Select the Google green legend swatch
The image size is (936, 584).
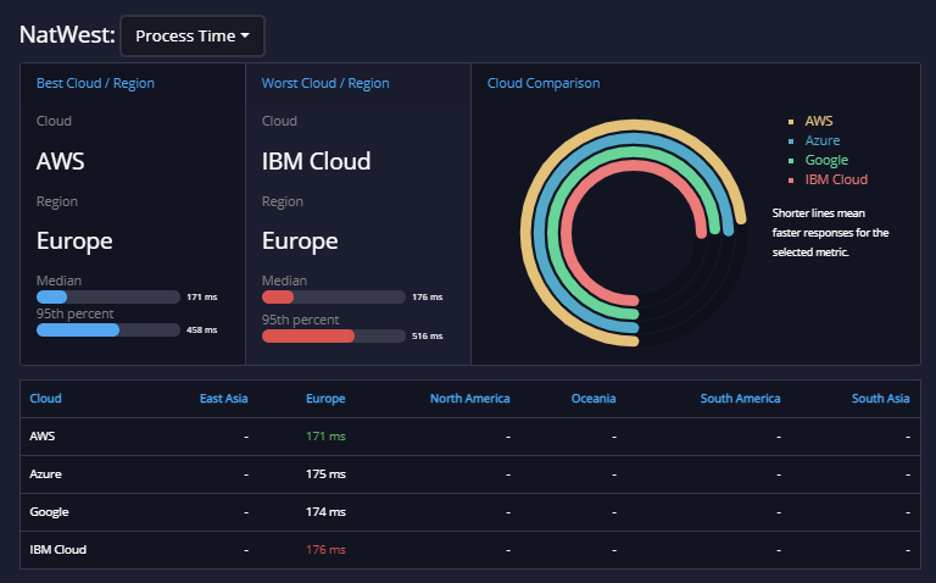791,161
